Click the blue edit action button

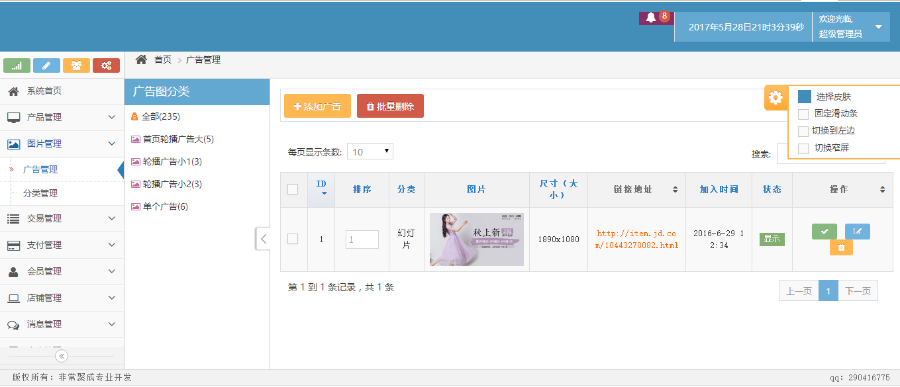click(857, 231)
